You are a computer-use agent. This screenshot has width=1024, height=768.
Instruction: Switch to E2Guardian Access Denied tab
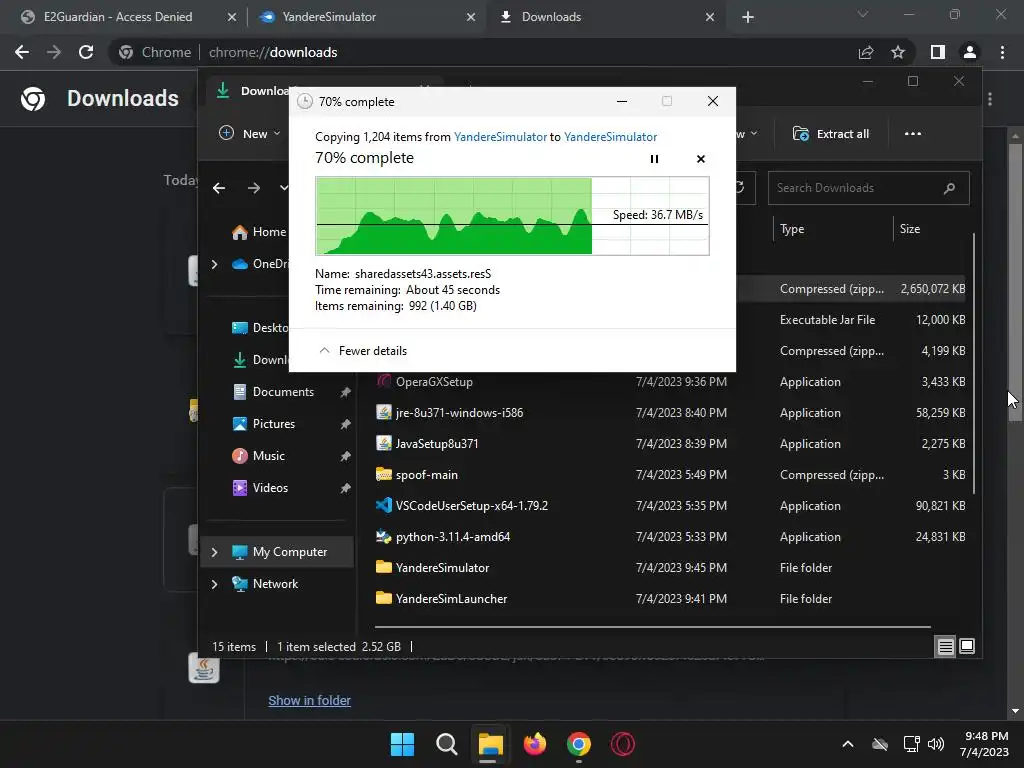[x=118, y=17]
